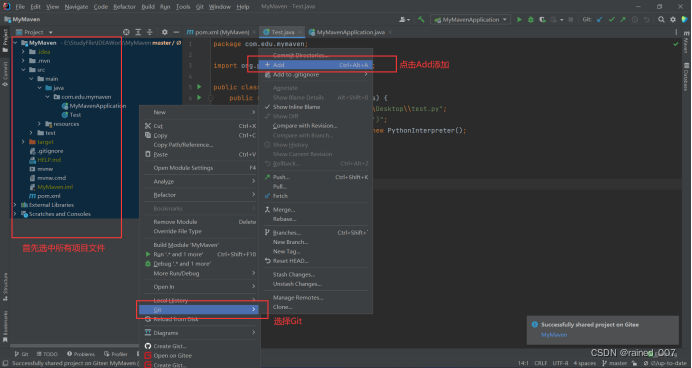Screen dimensions: 692x368
Task: Click Git Update Project blue arrow icon
Action: [x=599, y=19]
